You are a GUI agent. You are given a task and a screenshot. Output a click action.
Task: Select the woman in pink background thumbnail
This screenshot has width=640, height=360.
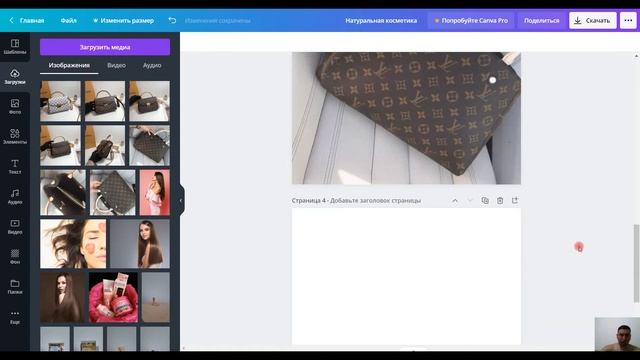click(155, 192)
